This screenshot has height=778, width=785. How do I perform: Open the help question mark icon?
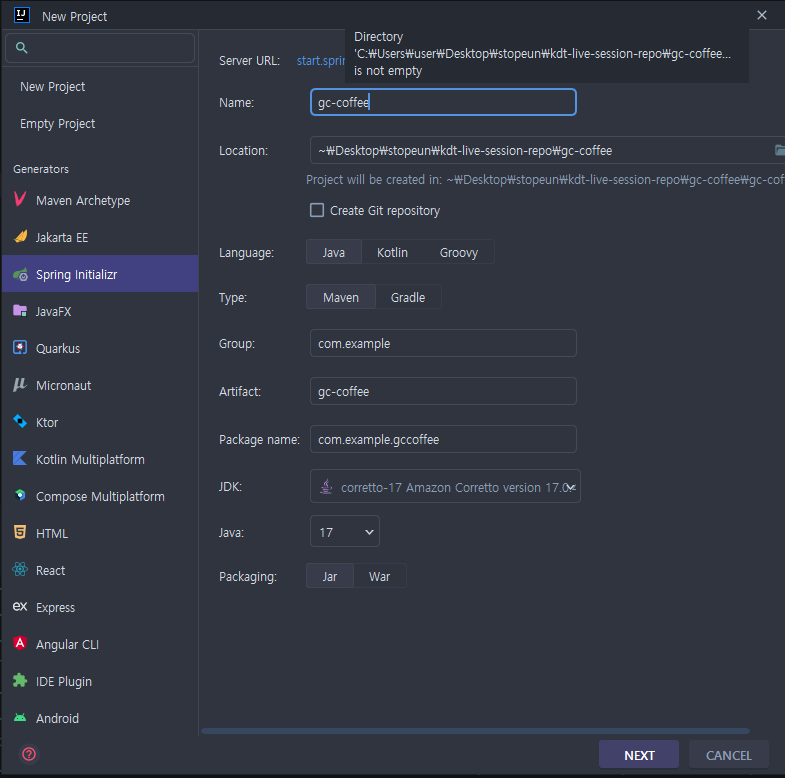click(x=29, y=754)
